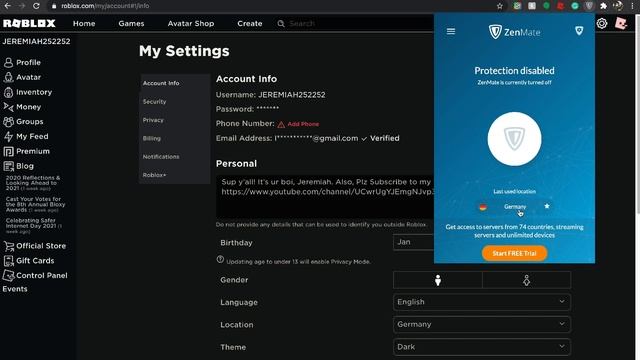Click in the Roblox search field

pyautogui.click(x=355, y=24)
